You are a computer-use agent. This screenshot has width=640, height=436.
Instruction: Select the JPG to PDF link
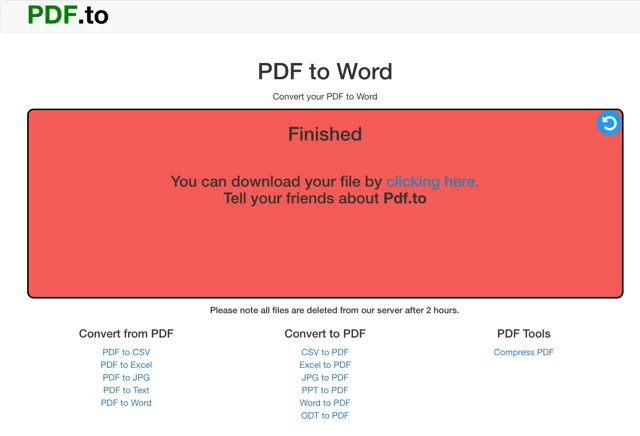pos(325,377)
